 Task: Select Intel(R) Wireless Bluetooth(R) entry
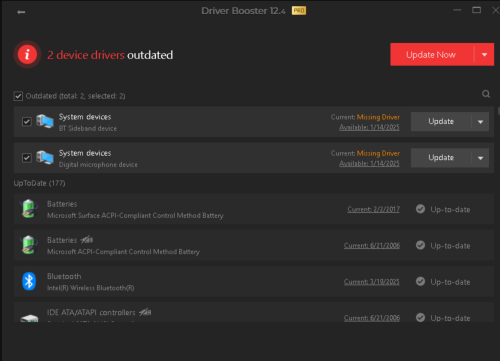[x=90, y=288]
